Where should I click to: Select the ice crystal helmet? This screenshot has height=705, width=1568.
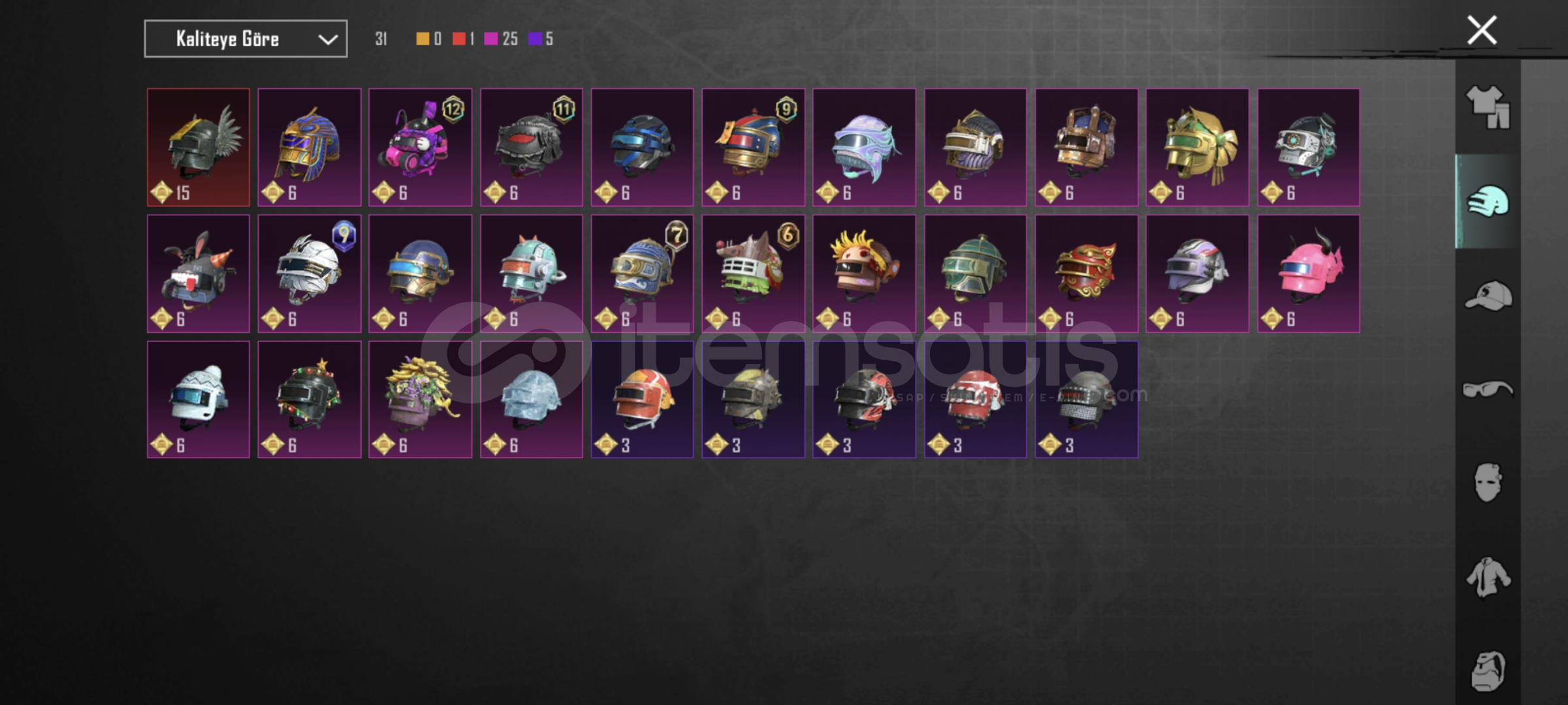point(532,399)
